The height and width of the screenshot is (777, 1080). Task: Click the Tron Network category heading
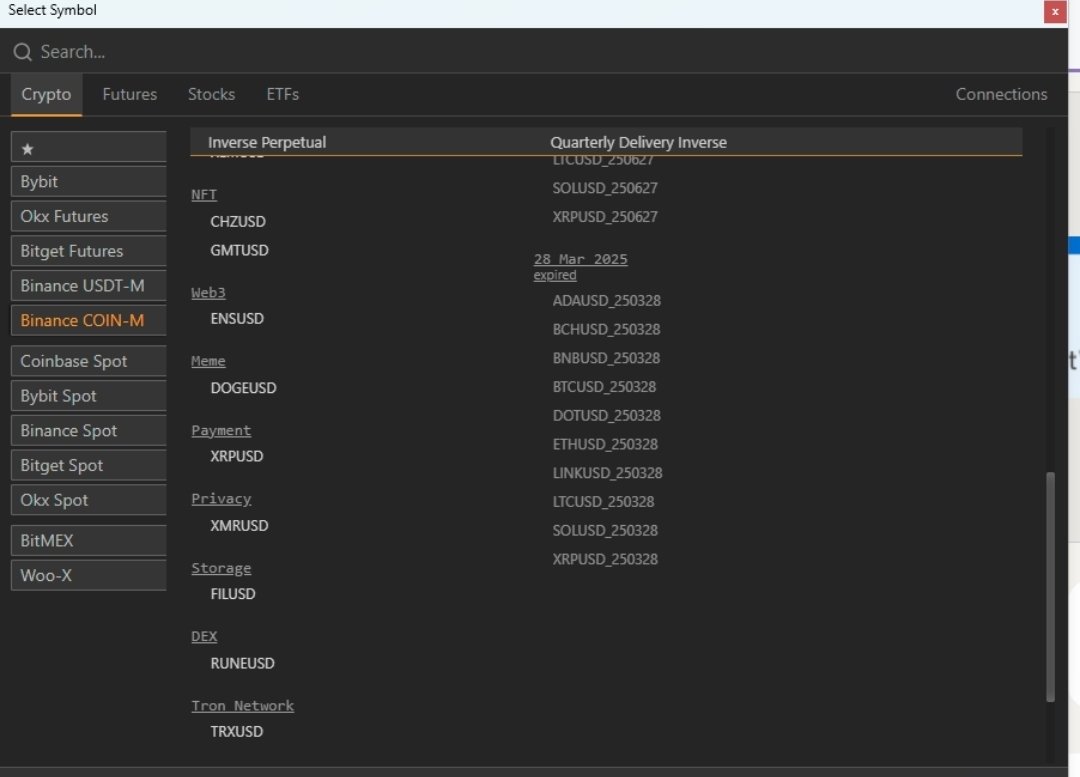242,706
